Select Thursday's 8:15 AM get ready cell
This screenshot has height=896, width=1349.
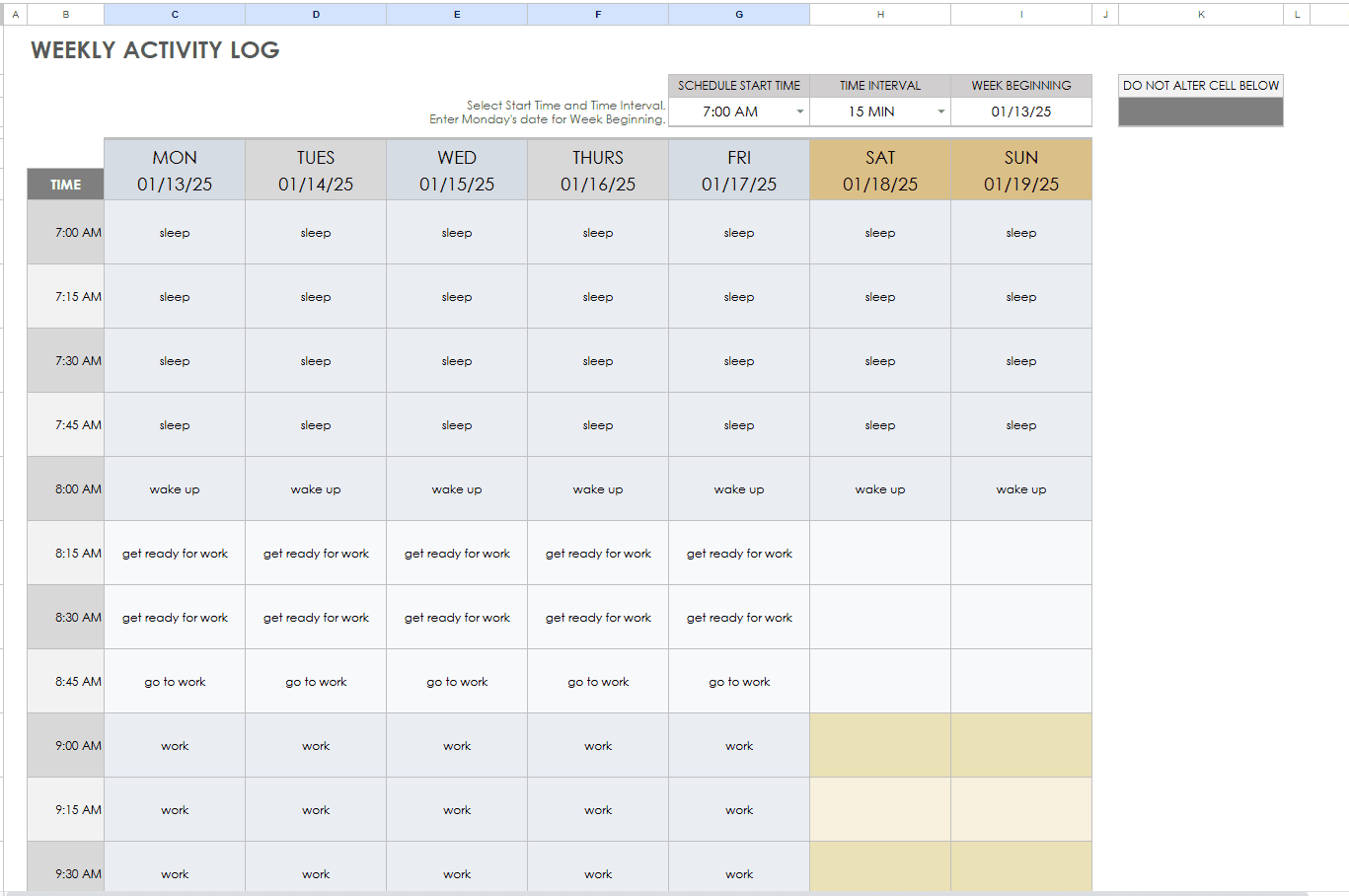[598, 553]
